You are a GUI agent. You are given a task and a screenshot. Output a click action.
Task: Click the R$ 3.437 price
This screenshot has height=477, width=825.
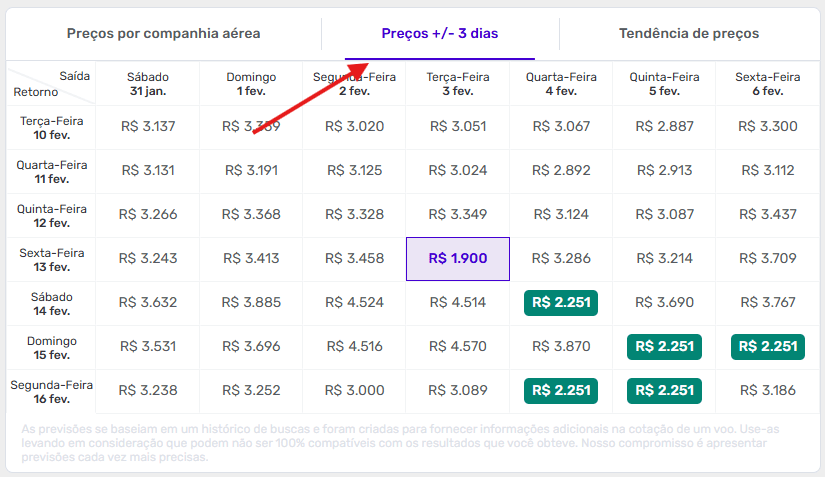pos(767,214)
